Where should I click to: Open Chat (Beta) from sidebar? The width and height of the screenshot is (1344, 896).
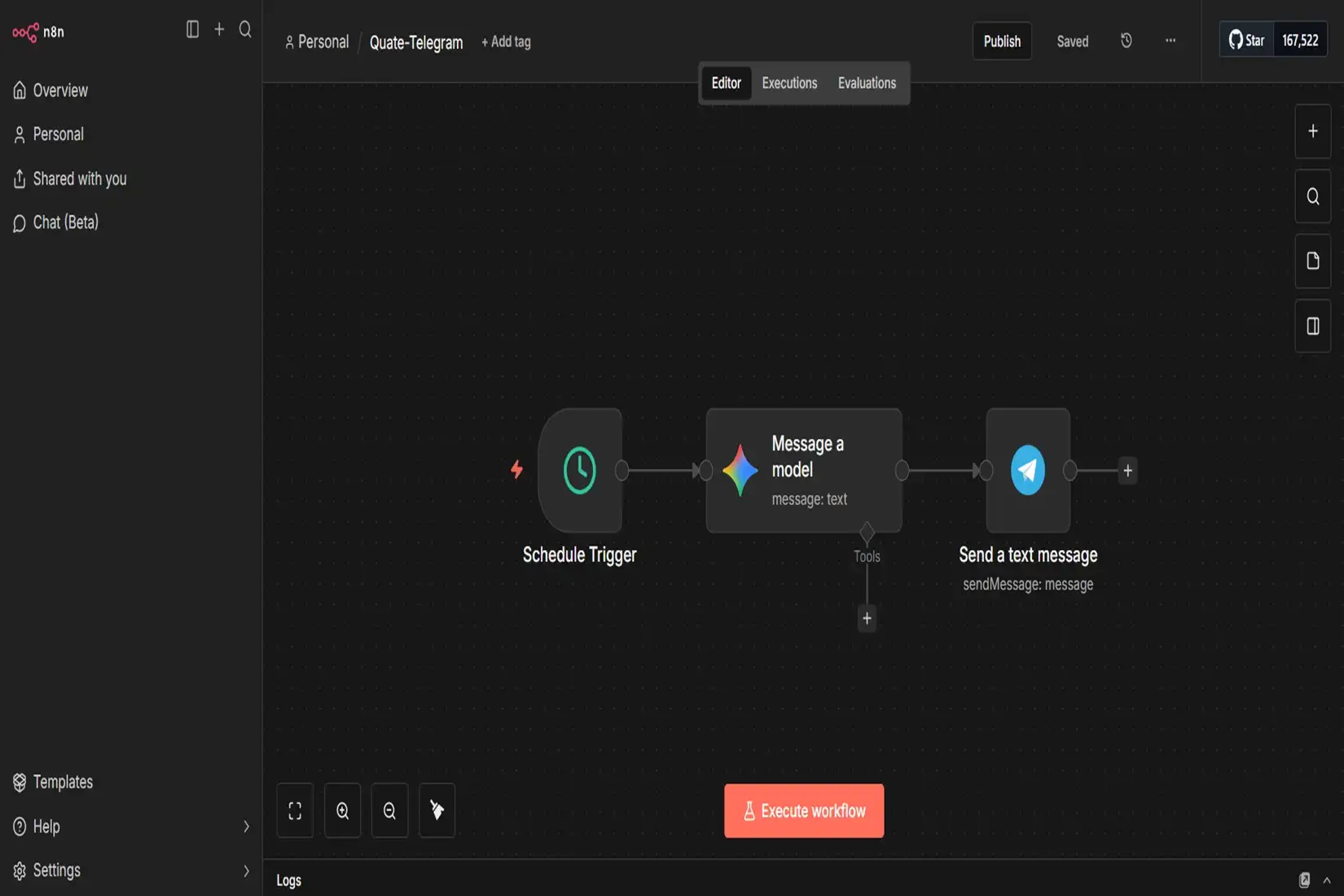[x=65, y=222]
